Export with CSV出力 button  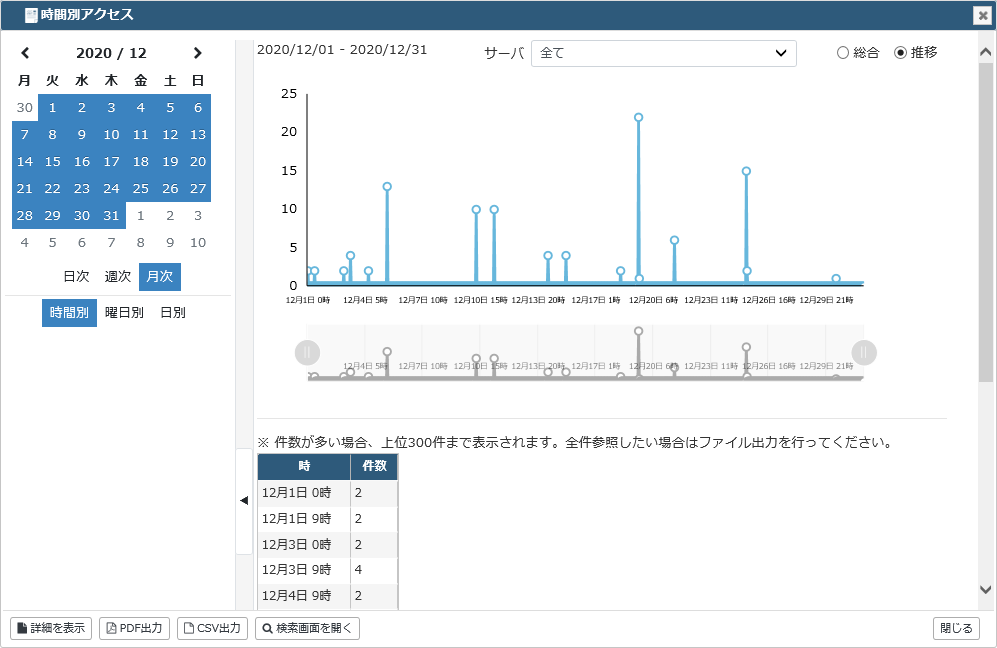[212, 628]
